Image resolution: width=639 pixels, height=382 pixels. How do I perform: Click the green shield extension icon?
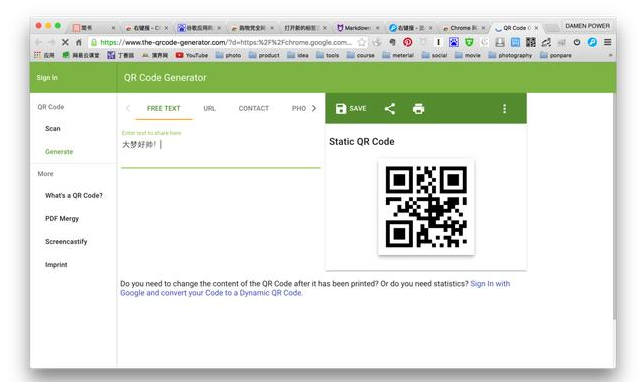tap(469, 42)
